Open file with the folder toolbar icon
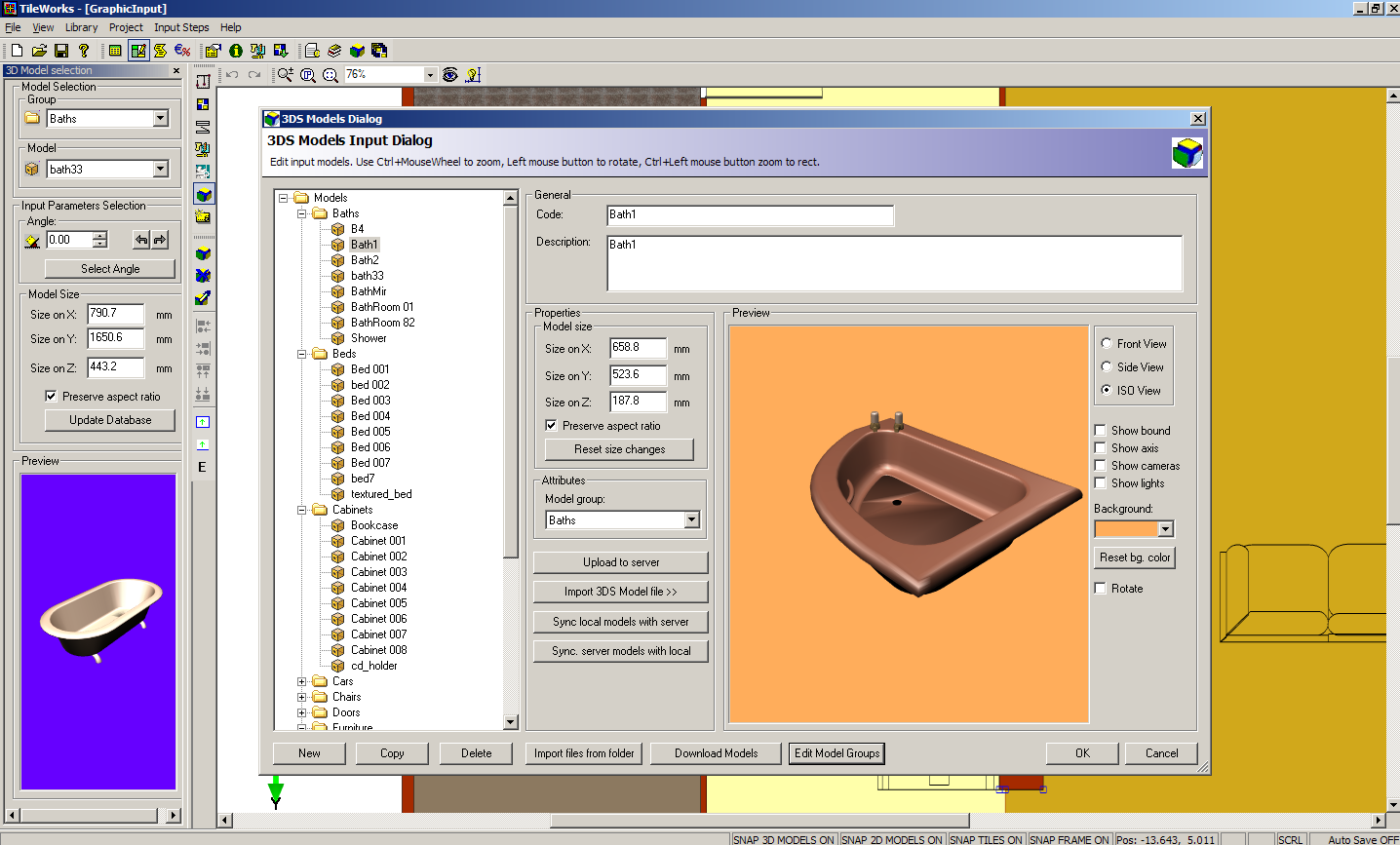 click(x=39, y=51)
